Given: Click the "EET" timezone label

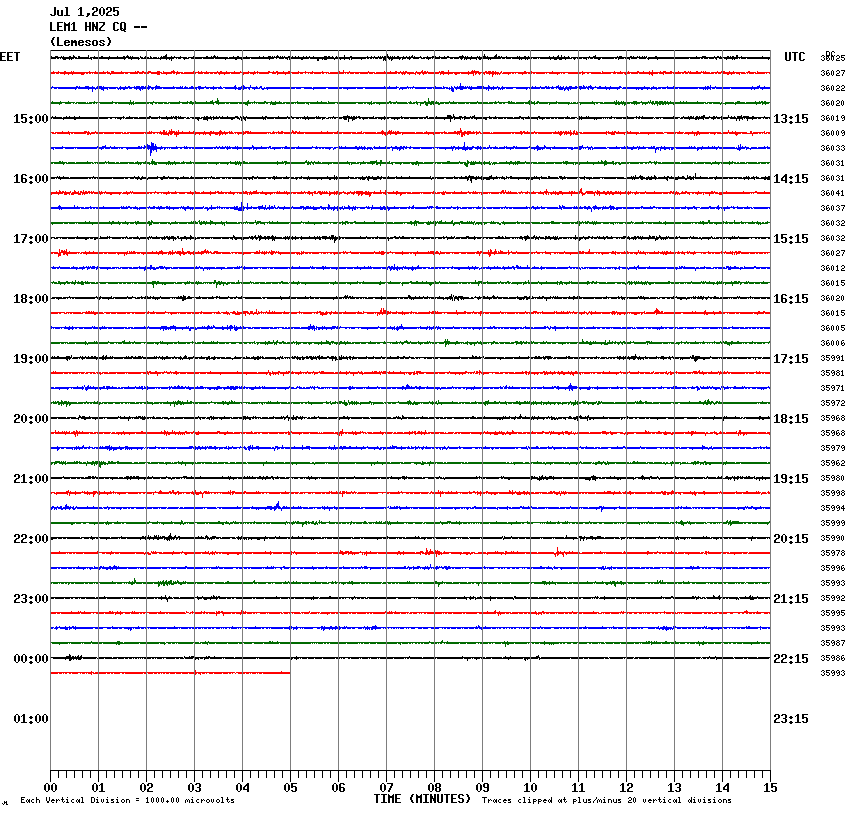Looking at the screenshot, I should [x=10, y=57].
